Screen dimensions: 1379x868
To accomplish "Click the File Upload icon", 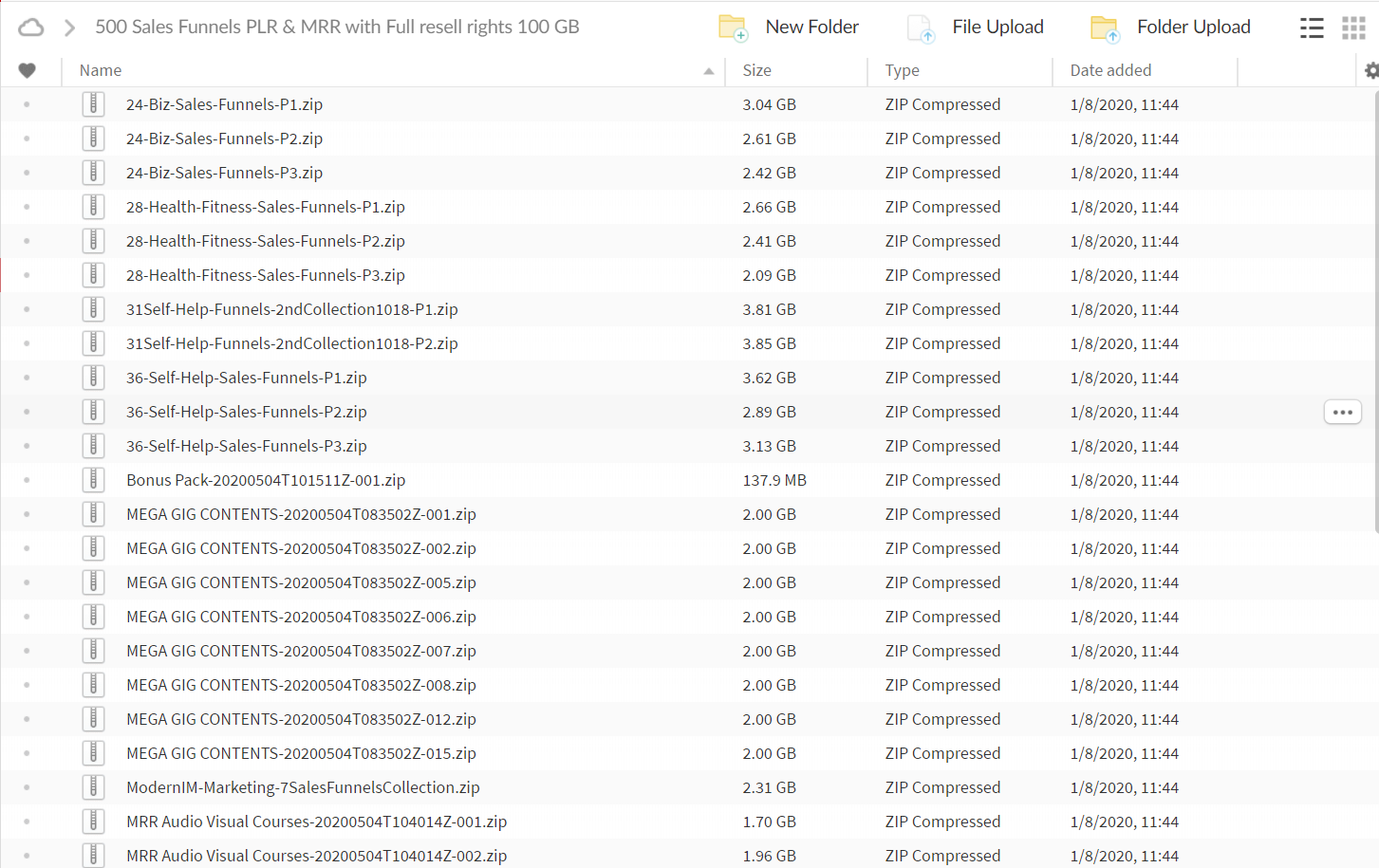I will tap(921, 28).
